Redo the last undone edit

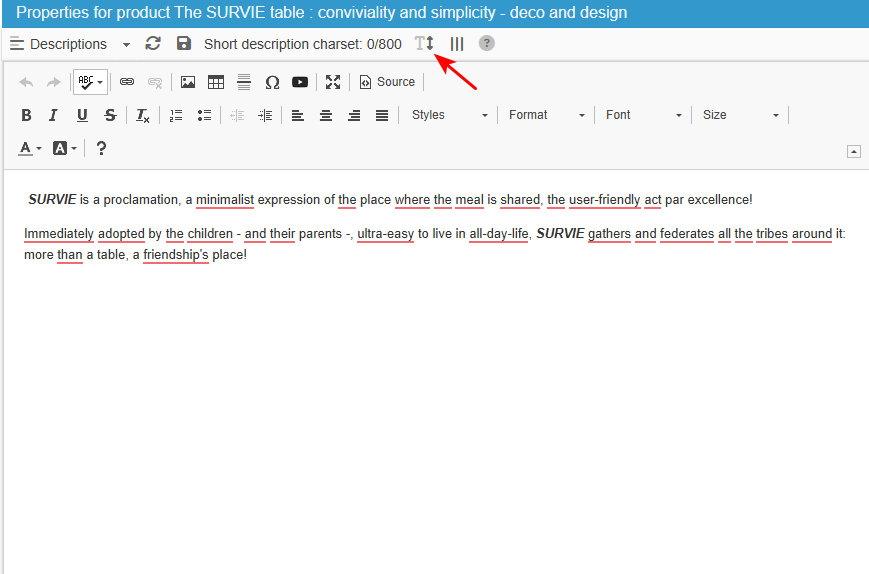coord(53,83)
